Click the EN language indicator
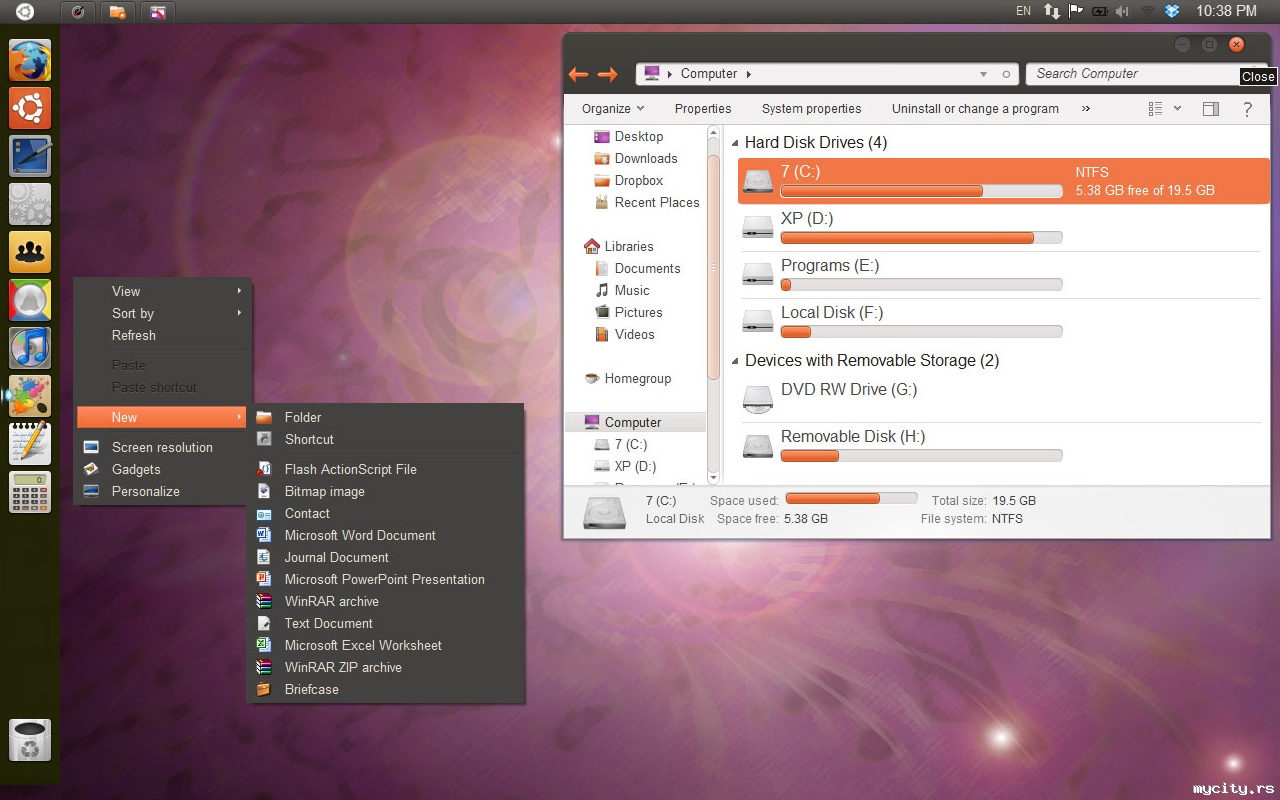1280x800 pixels. (x=1023, y=11)
